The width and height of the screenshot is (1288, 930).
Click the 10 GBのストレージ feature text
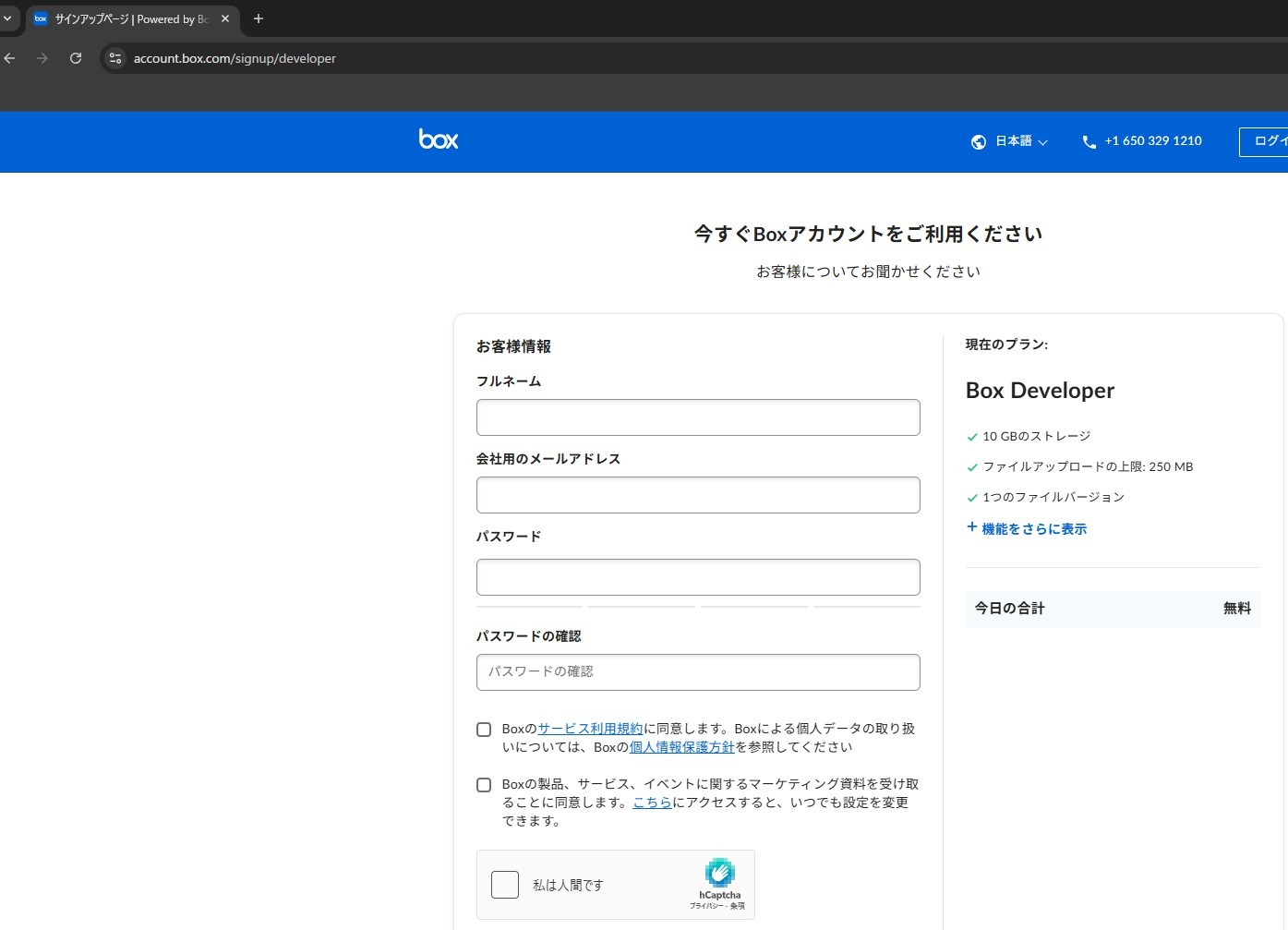(1036, 436)
